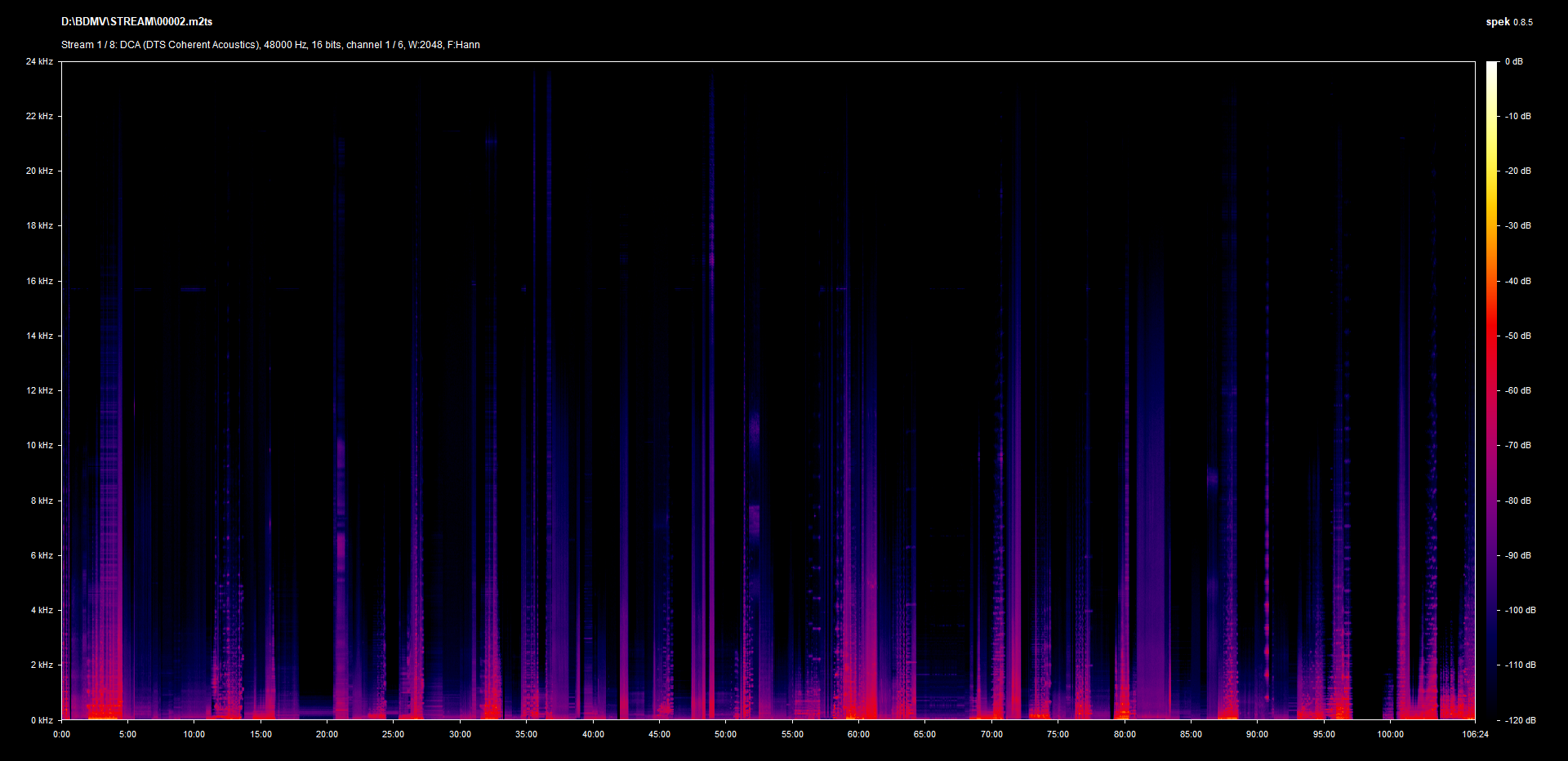Click the 0 dB scale label
This screenshot has height=761, width=1568.
coord(1514,62)
